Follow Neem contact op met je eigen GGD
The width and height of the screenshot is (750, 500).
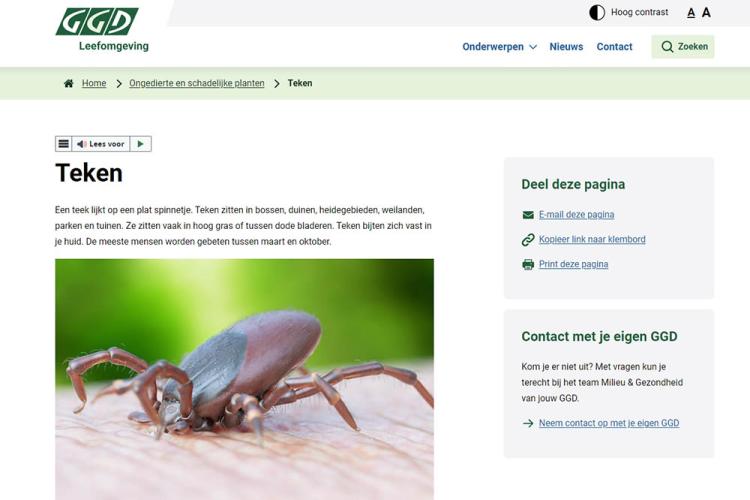pyautogui.click(x=609, y=423)
